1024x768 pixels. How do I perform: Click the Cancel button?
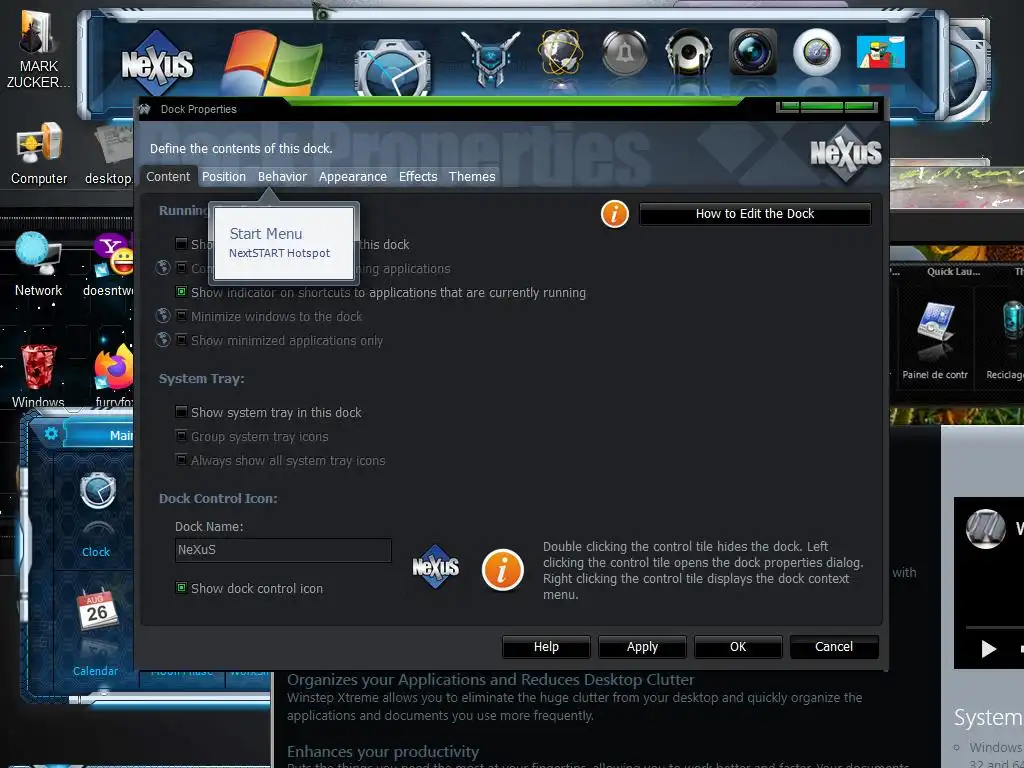[x=834, y=647]
